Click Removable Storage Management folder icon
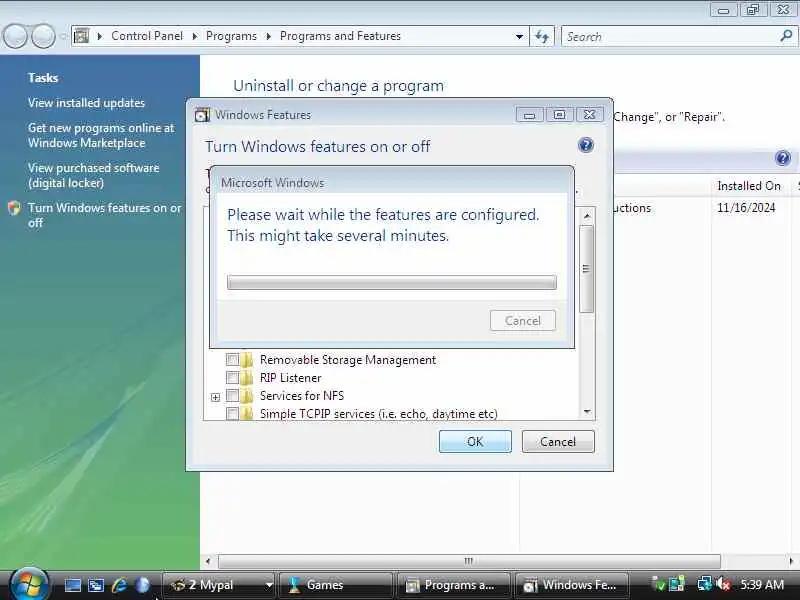 [247, 359]
